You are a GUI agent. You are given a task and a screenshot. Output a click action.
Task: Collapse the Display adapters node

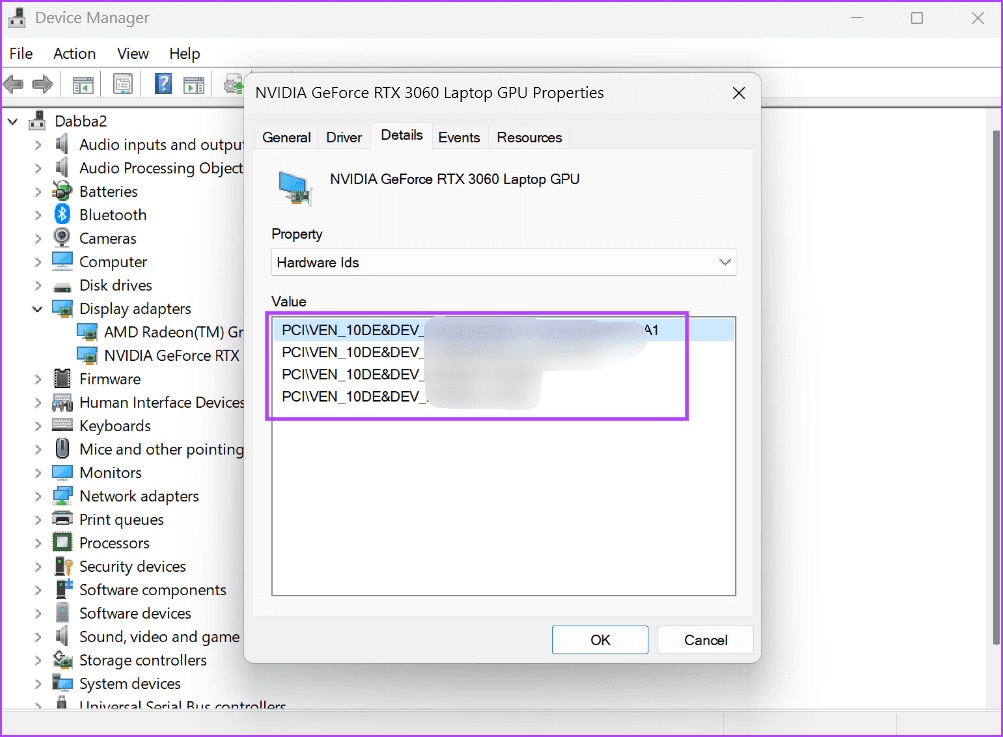(37, 308)
